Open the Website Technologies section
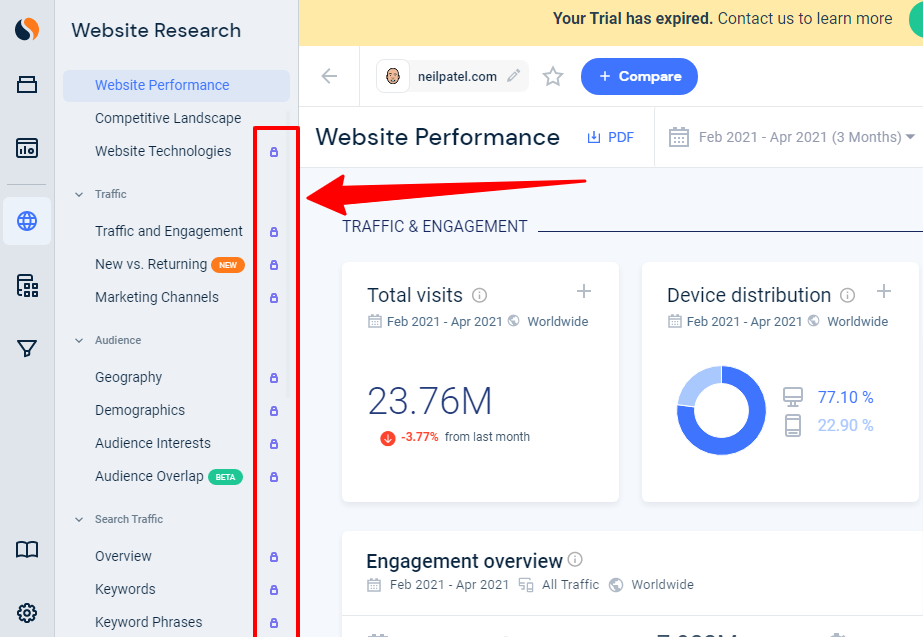Viewport: 923px width, 637px height. click(x=162, y=150)
